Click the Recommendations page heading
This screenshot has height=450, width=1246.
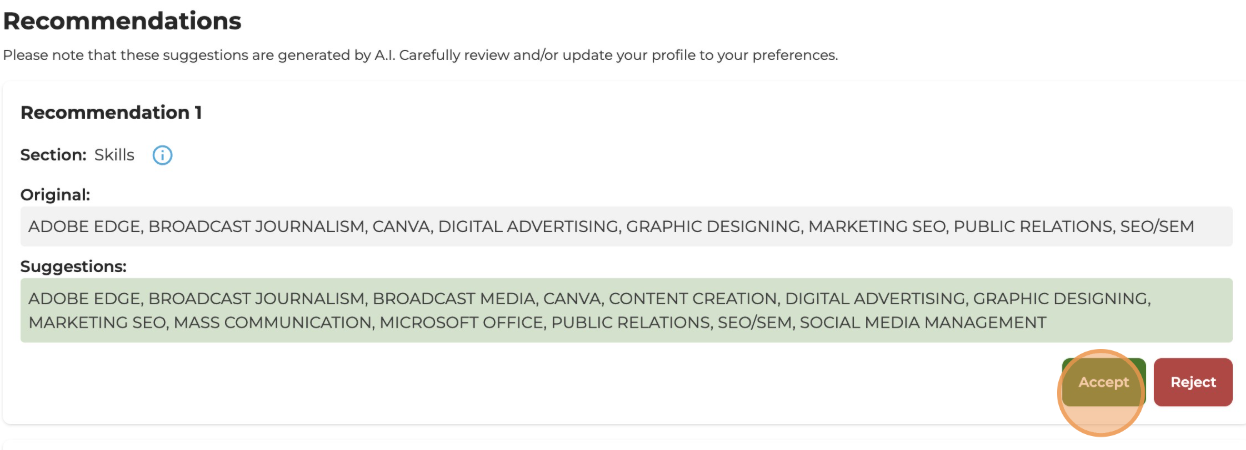[122, 20]
